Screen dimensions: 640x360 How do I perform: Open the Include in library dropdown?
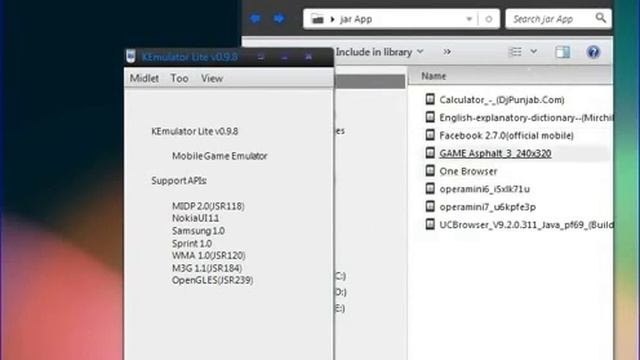point(380,52)
